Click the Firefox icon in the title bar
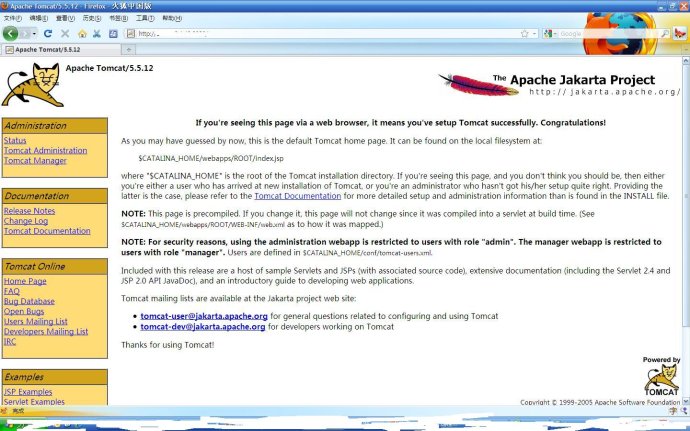The height and width of the screenshot is (431, 690). [x=5, y=6]
